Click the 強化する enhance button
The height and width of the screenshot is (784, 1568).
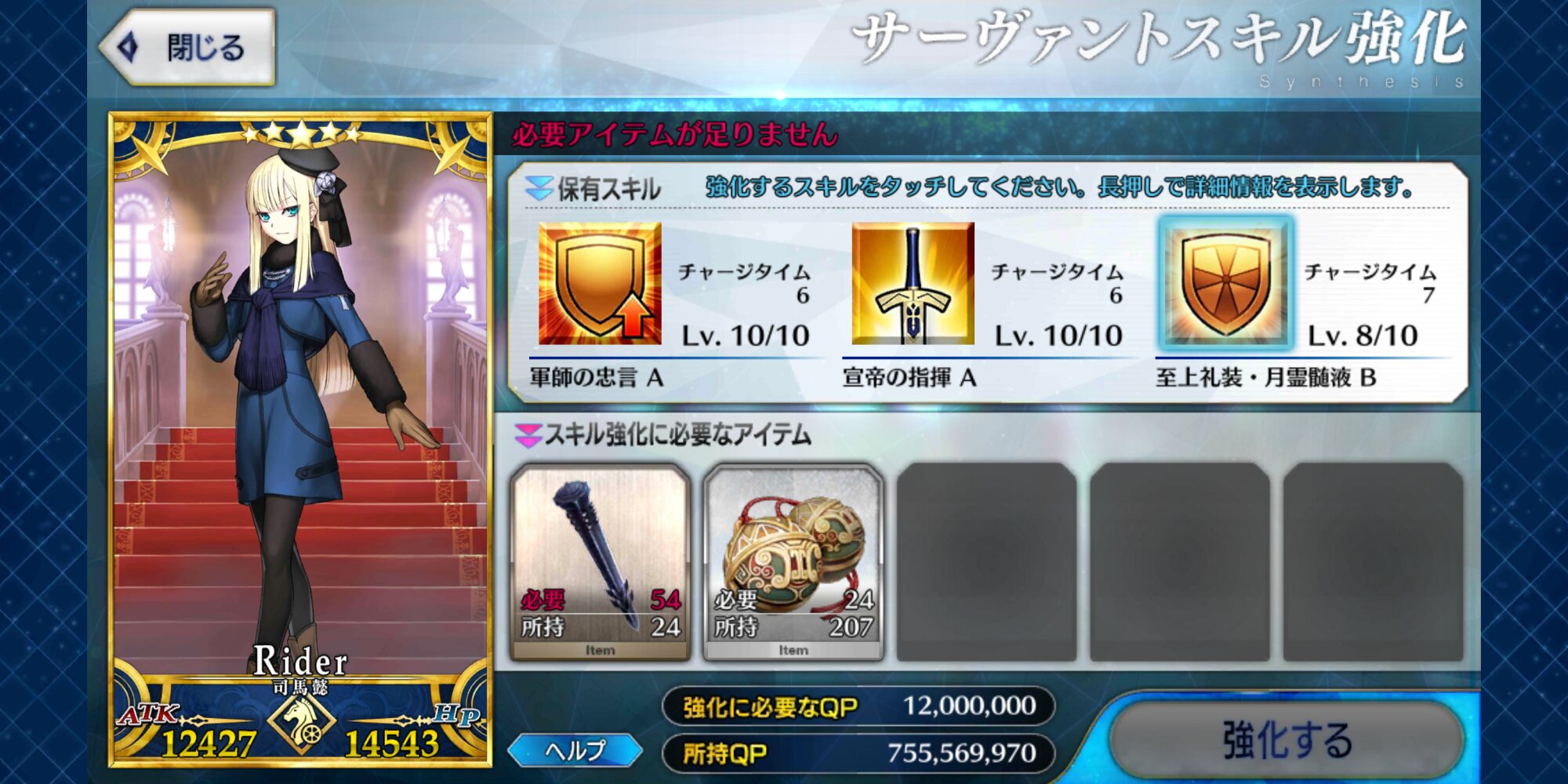click(1287, 740)
